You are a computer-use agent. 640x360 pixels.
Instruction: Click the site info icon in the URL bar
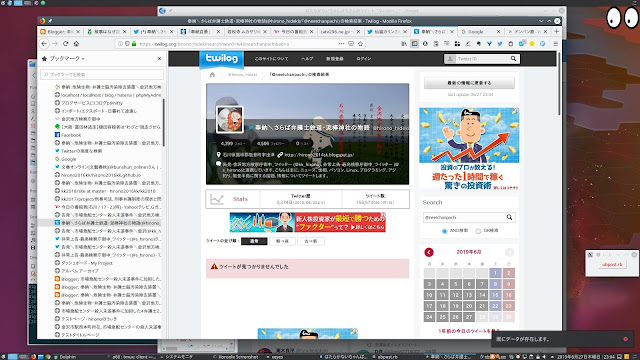120,44
